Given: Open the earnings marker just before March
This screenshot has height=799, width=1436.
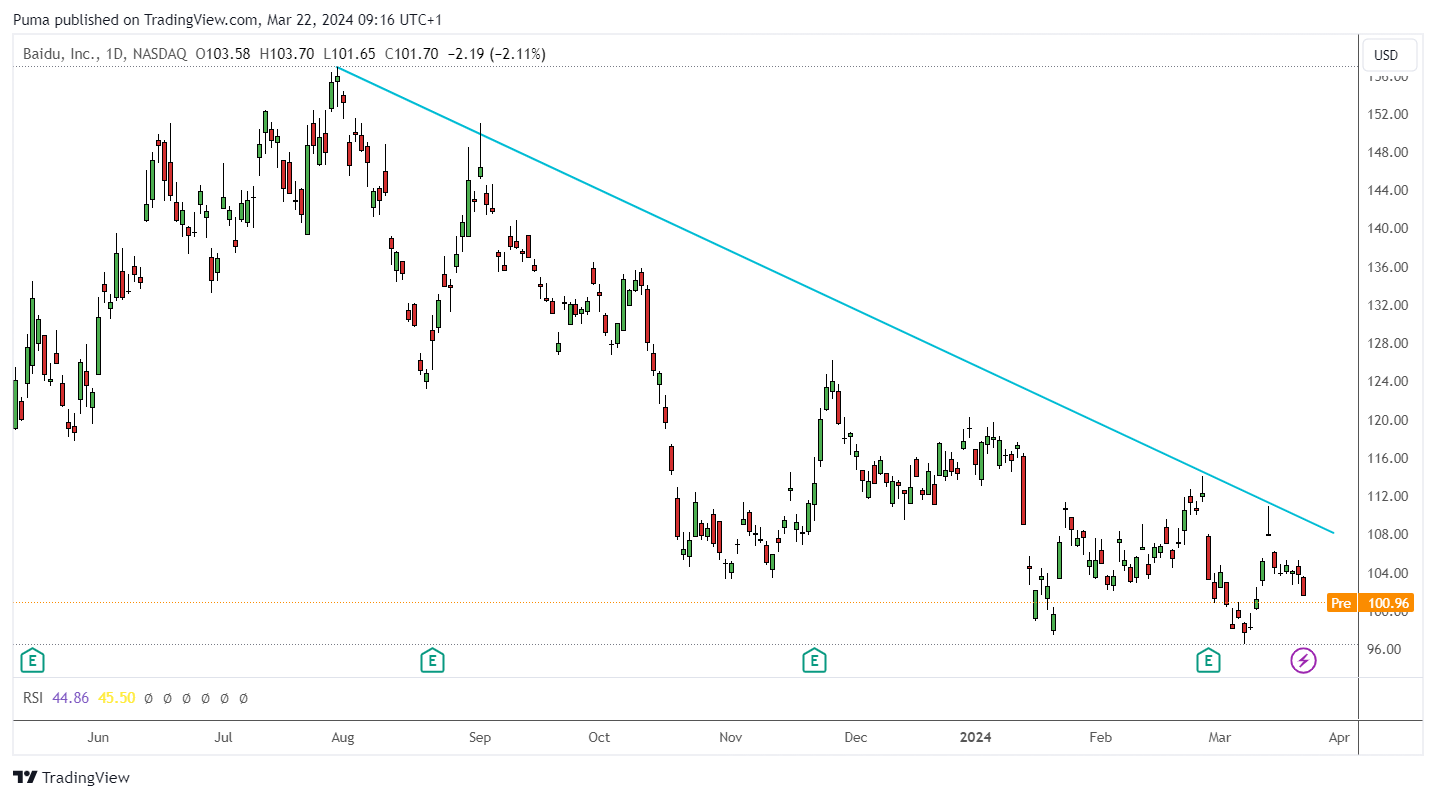Looking at the screenshot, I should [1209, 660].
